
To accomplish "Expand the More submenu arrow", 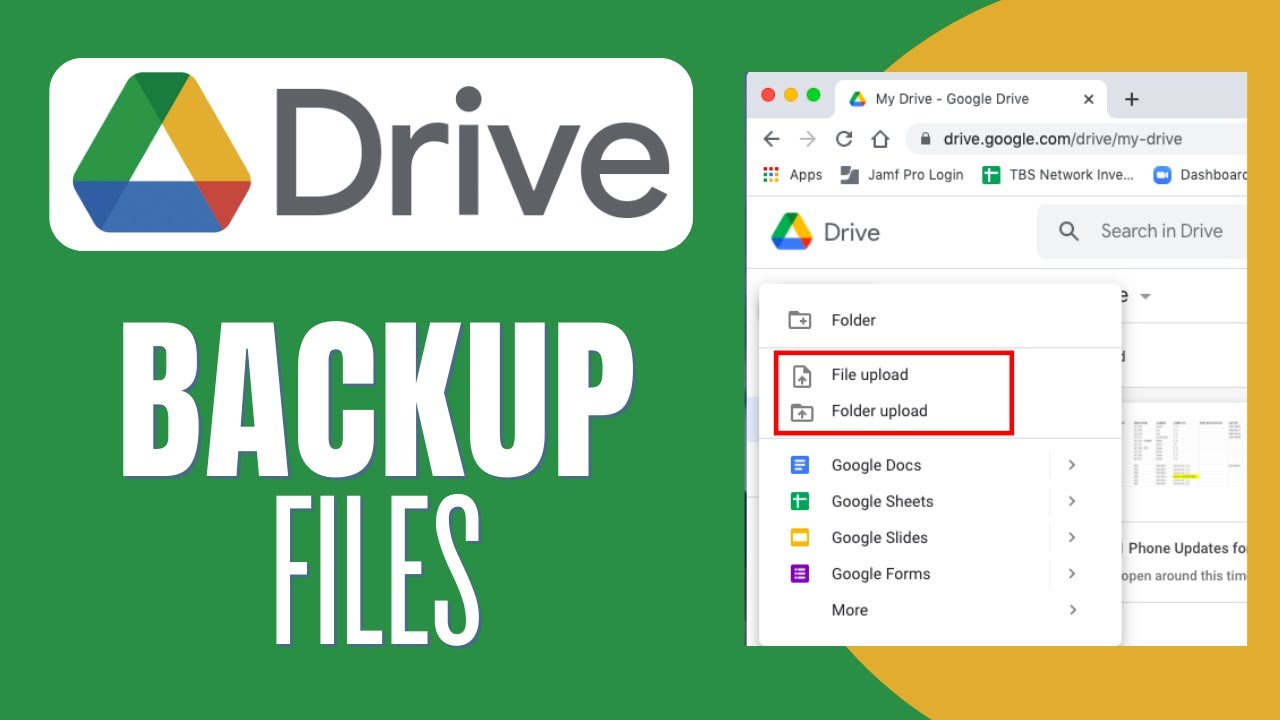I will click(1072, 610).
